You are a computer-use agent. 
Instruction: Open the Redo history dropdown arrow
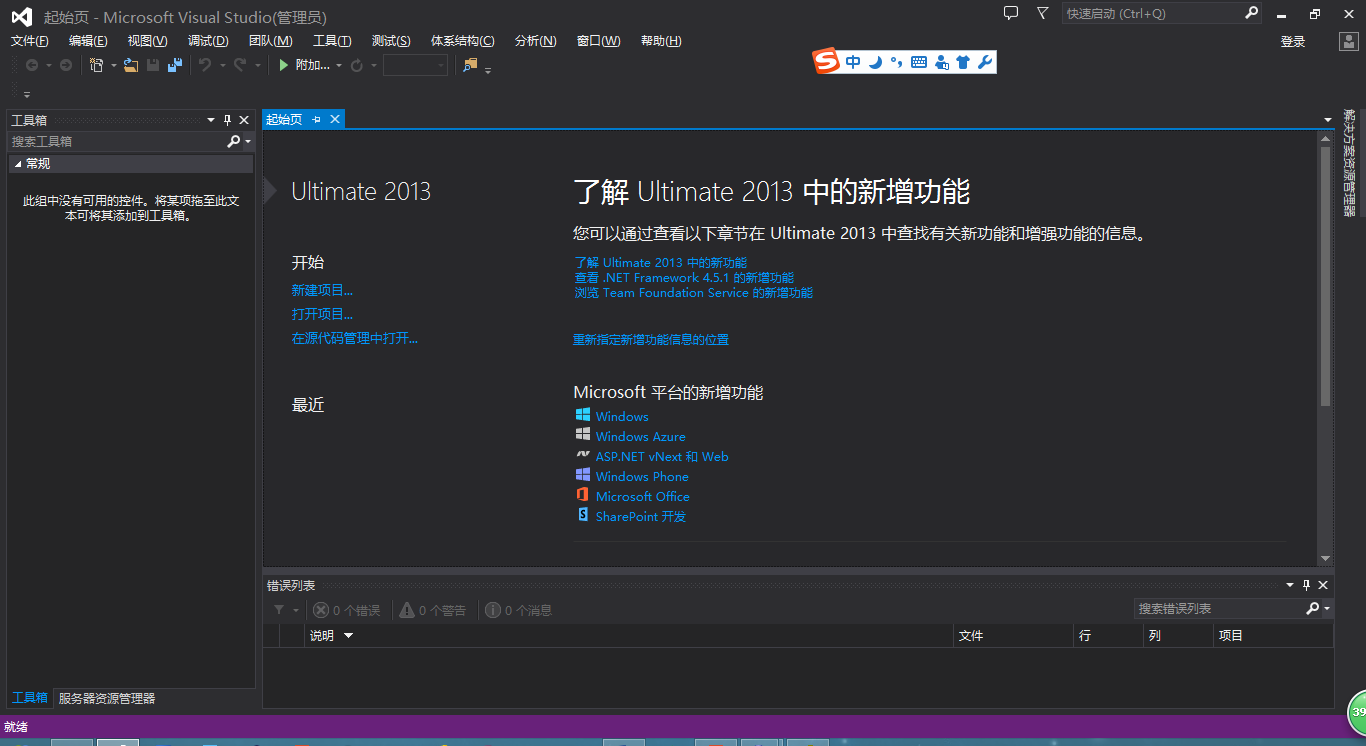pyautogui.click(x=257, y=65)
